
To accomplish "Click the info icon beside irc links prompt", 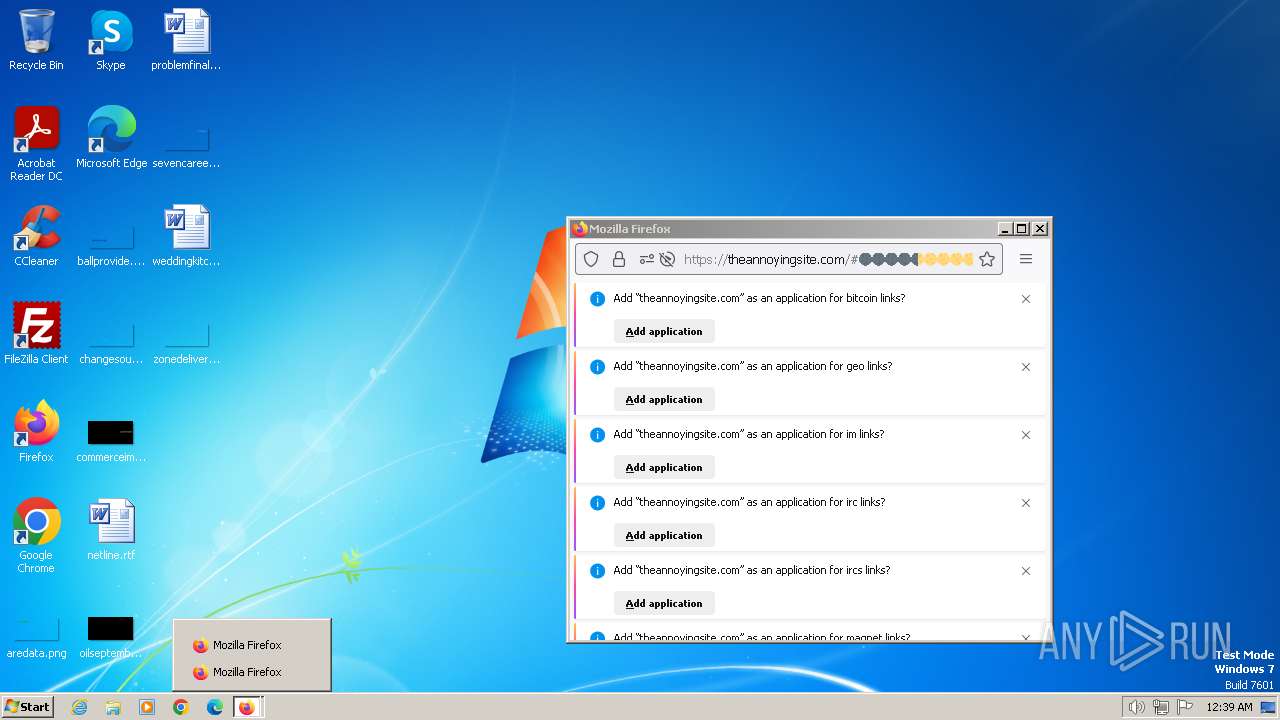I will [597, 503].
